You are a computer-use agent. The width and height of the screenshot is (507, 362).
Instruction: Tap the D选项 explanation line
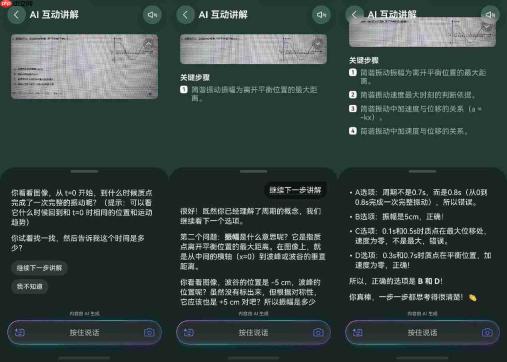pyautogui.click(x=420, y=261)
